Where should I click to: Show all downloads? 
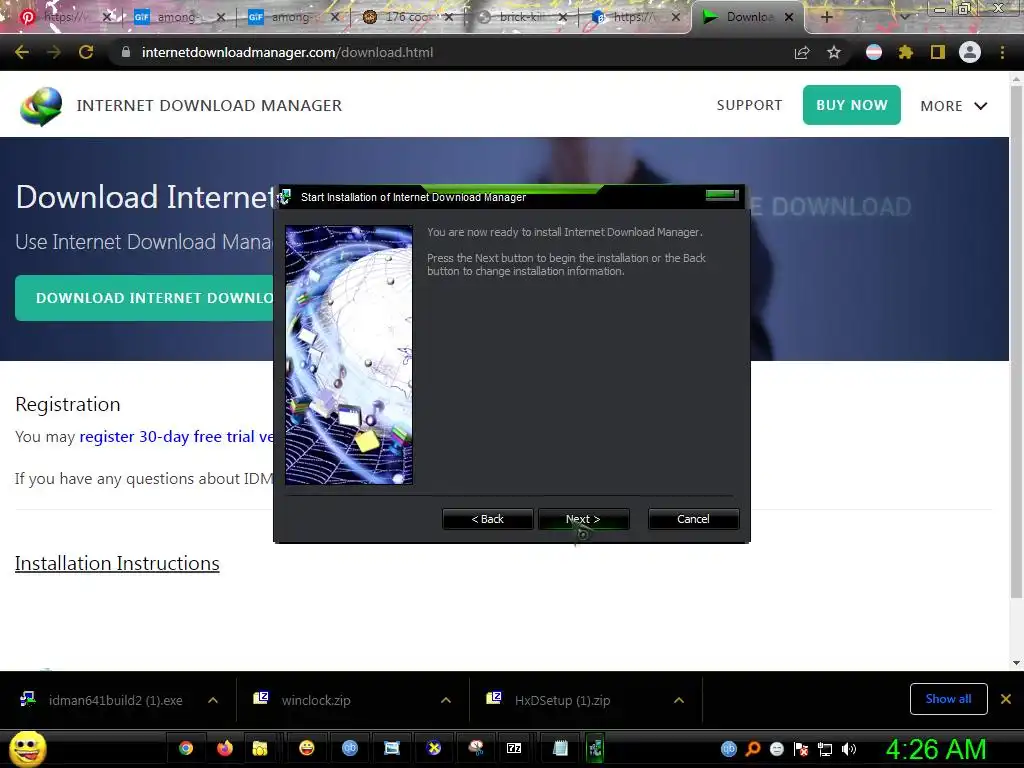tap(948, 699)
